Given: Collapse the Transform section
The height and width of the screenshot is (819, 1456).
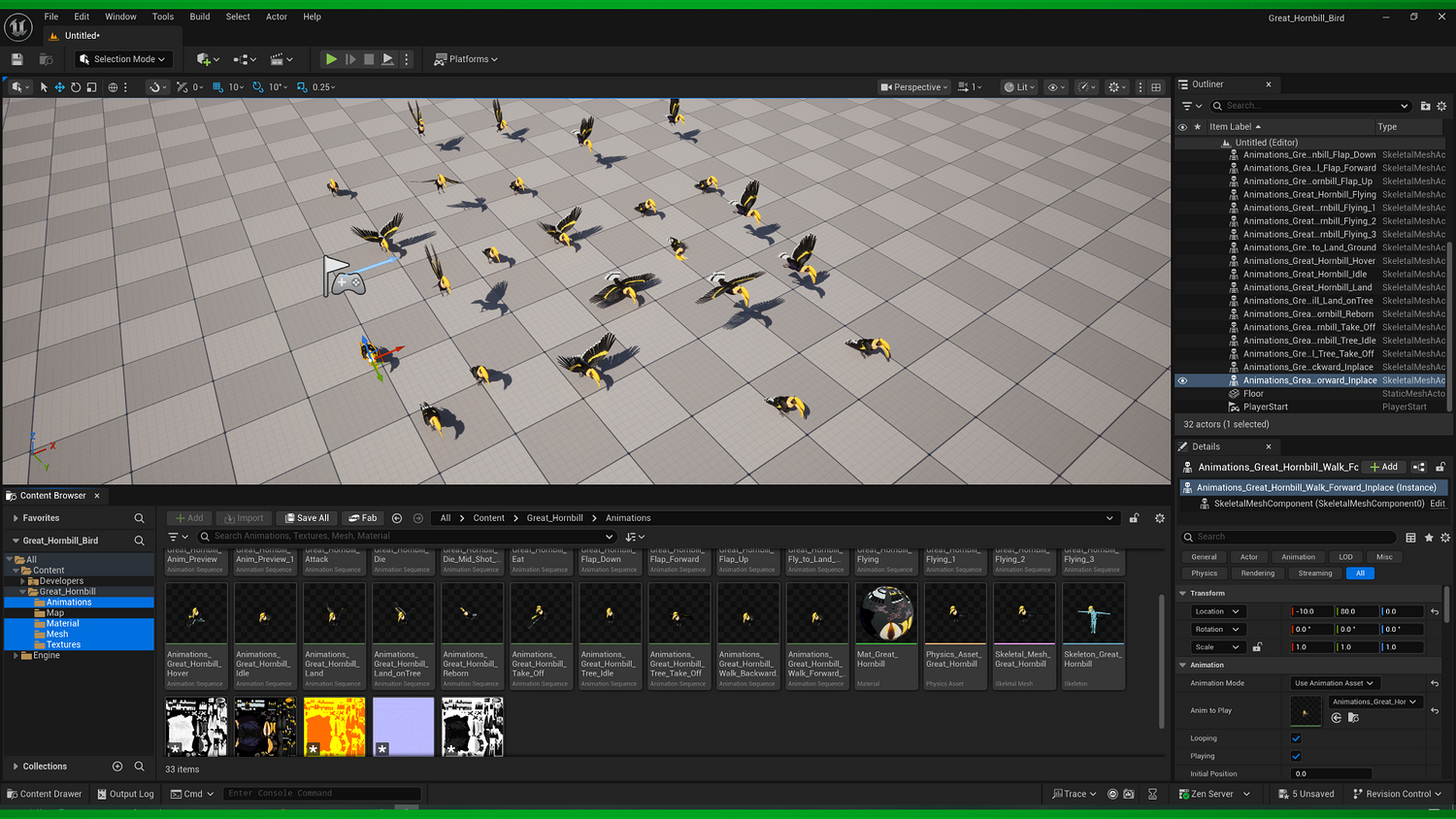Looking at the screenshot, I should pos(1182,593).
